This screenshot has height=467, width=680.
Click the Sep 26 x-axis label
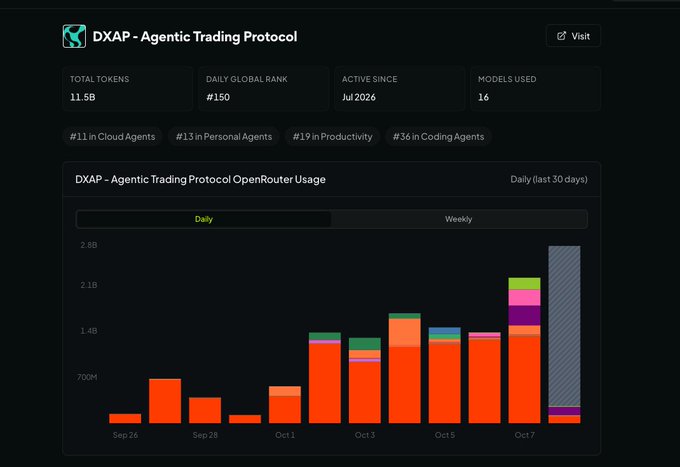click(x=125, y=435)
